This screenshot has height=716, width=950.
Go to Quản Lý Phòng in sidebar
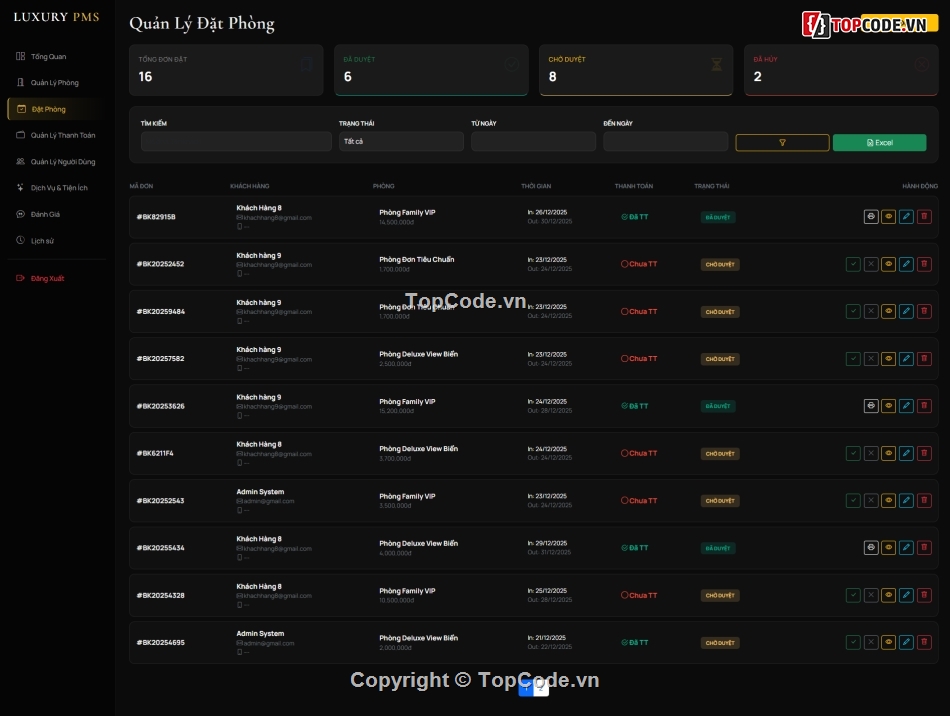coord(54,83)
